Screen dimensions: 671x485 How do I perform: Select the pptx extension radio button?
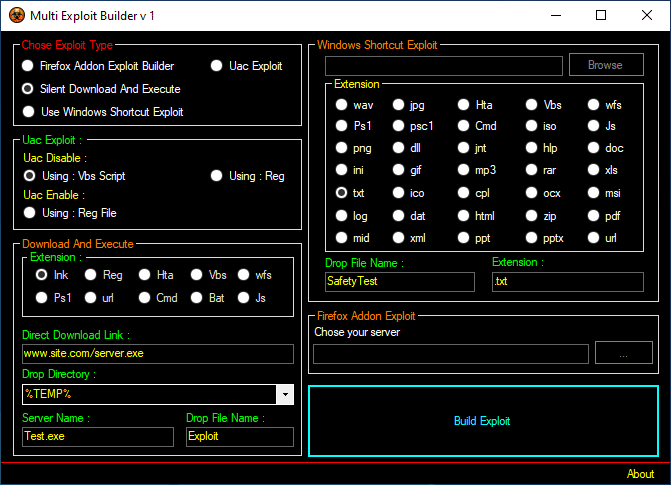pyautogui.click(x=531, y=238)
